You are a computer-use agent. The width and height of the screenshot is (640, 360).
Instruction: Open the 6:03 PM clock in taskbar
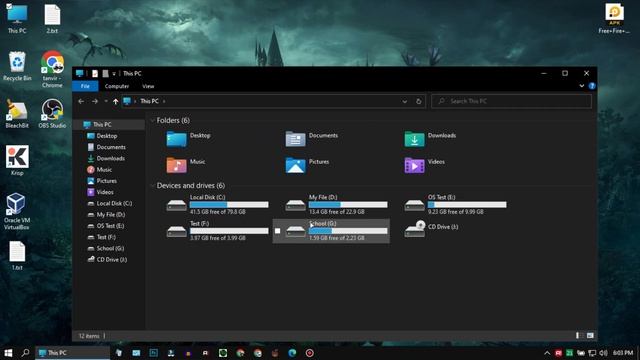pos(623,353)
